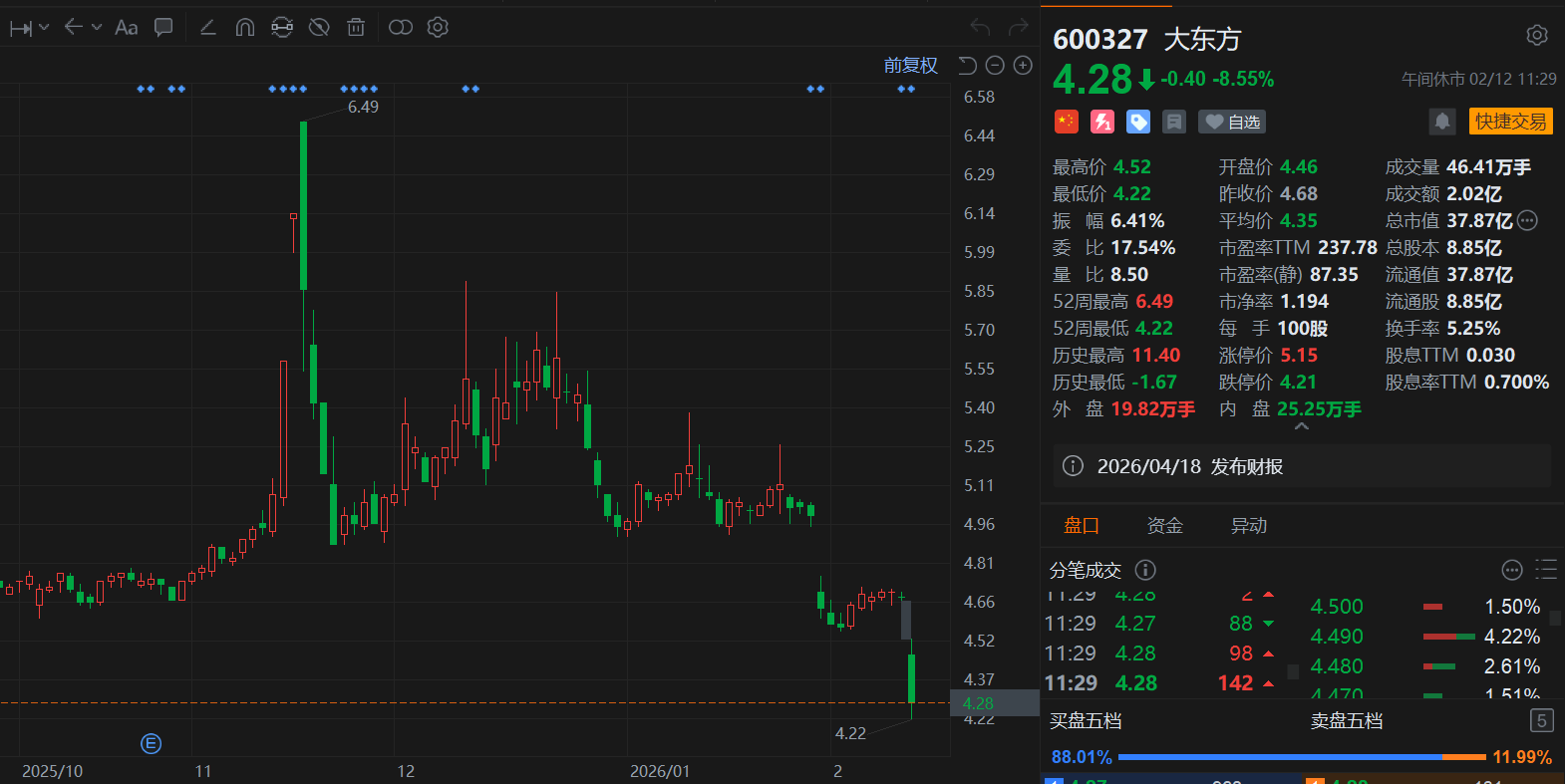The width and height of the screenshot is (1565, 784).
Task: Toggle hide drawings eye-slash icon
Action: pyautogui.click(x=319, y=28)
